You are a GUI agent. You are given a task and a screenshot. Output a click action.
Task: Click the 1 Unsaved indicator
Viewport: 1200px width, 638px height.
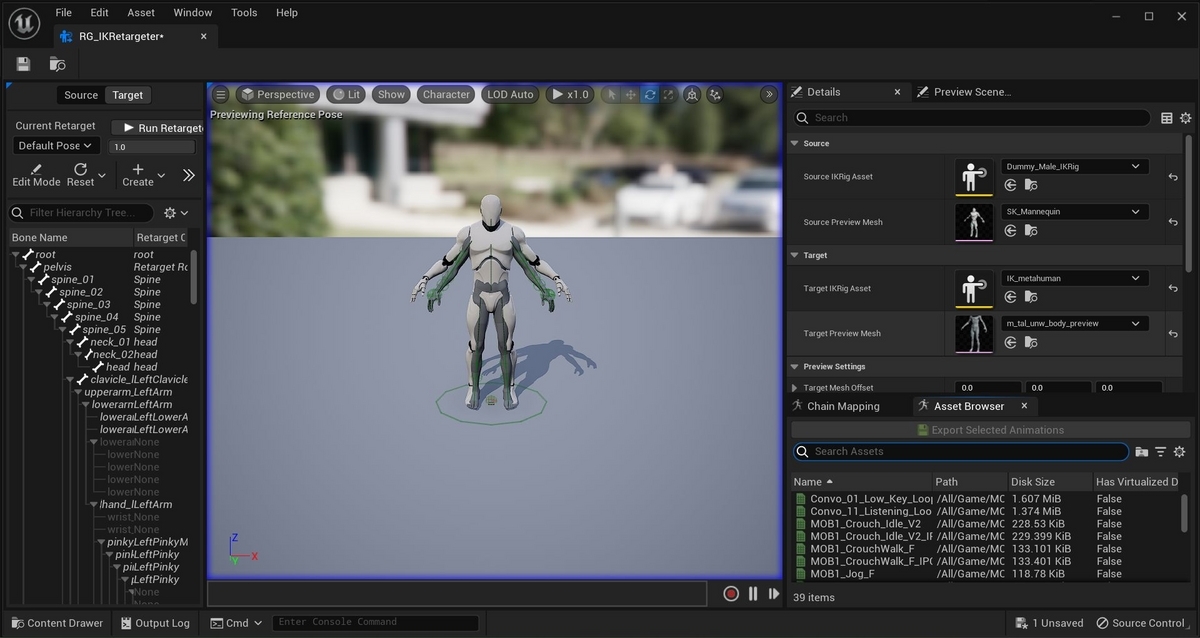point(1049,623)
